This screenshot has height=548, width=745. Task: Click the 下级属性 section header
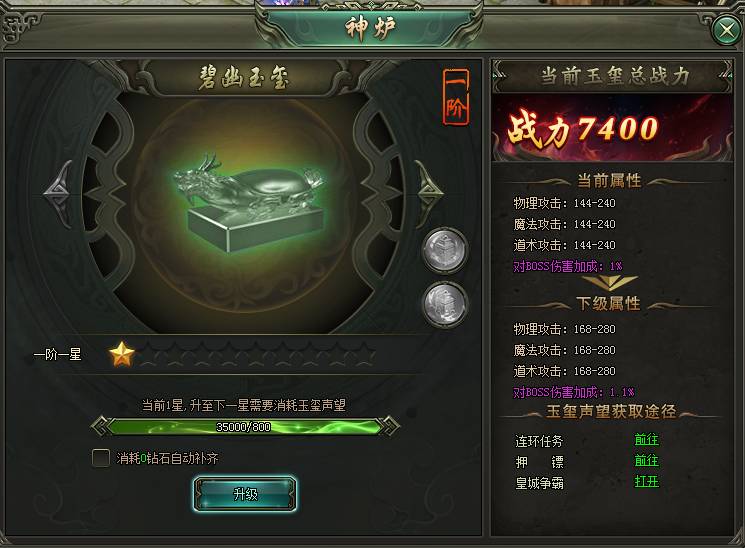pos(609,303)
